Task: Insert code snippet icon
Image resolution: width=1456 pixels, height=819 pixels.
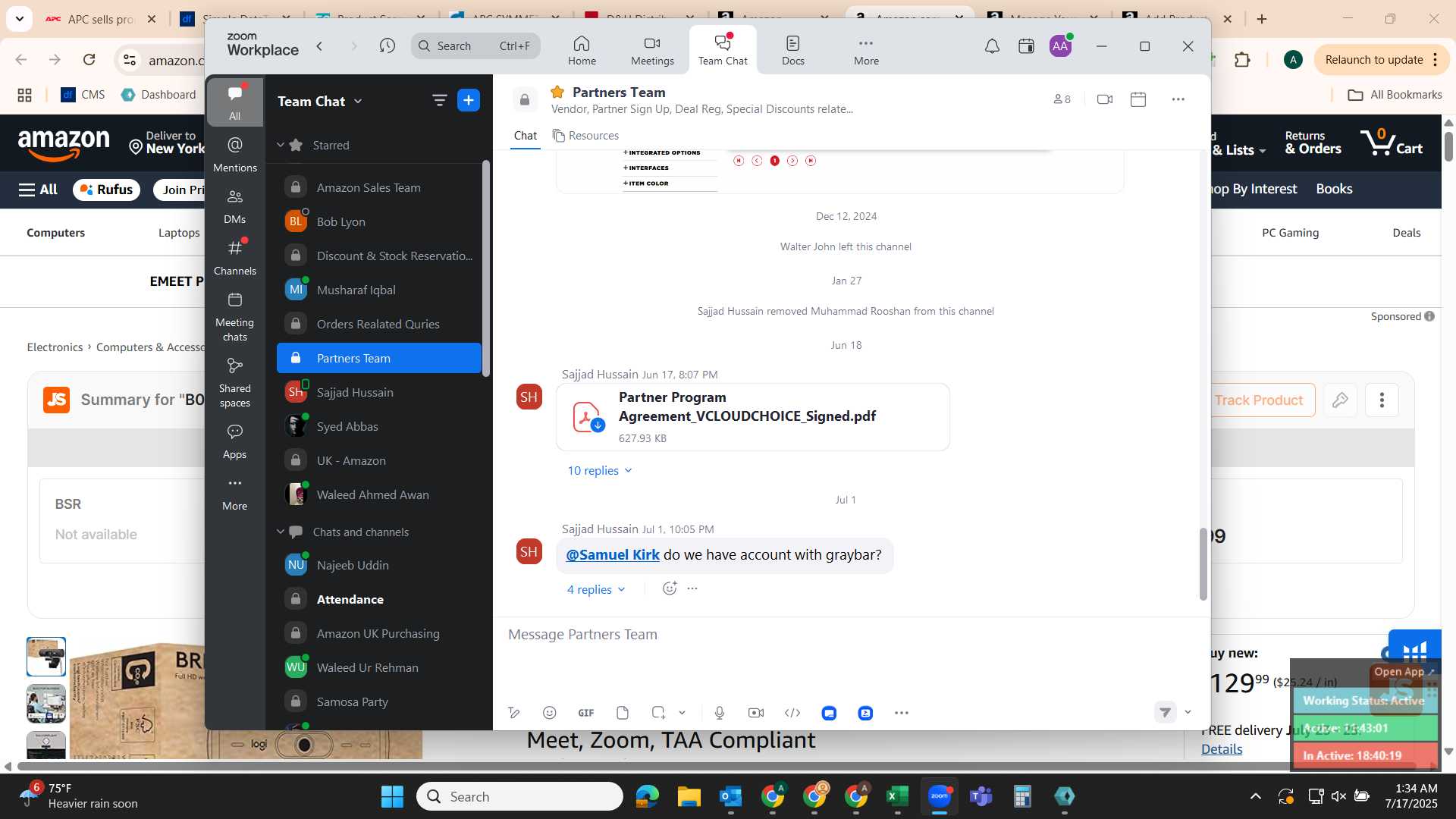Action: (x=792, y=713)
